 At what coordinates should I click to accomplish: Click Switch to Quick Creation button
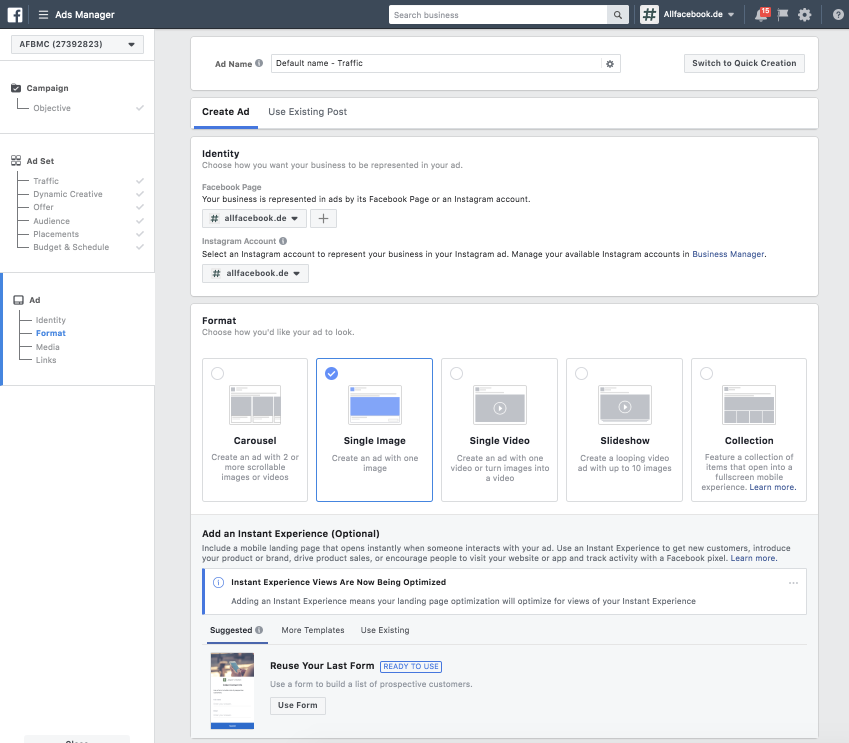pos(744,63)
